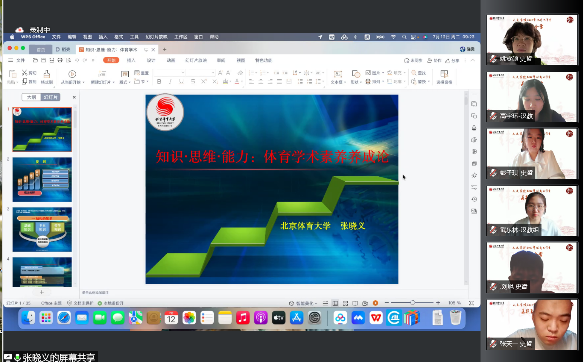Open the WPS Office menu in menu bar

click(33, 37)
